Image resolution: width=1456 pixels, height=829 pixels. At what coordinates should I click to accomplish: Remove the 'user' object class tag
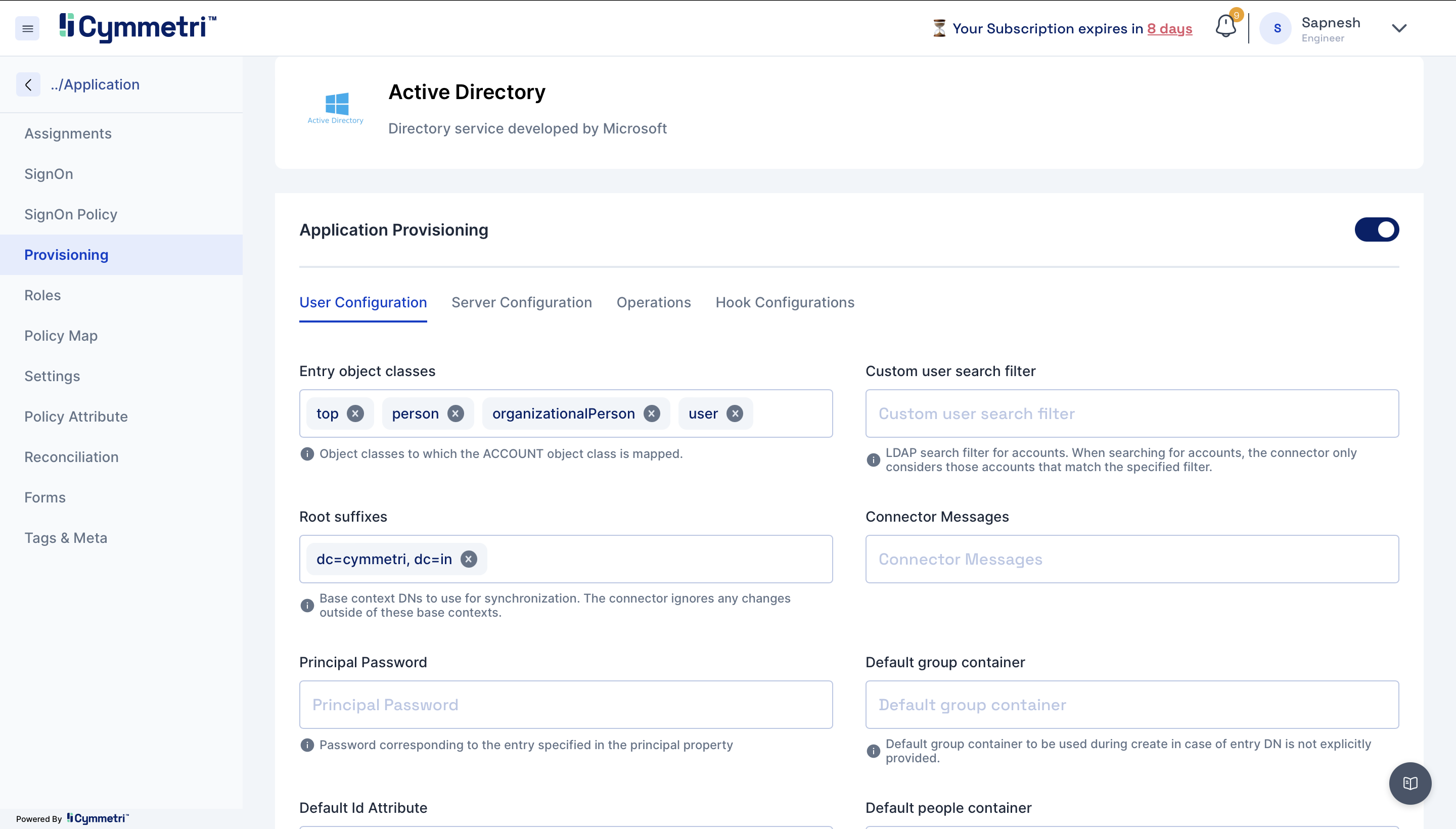click(x=735, y=413)
